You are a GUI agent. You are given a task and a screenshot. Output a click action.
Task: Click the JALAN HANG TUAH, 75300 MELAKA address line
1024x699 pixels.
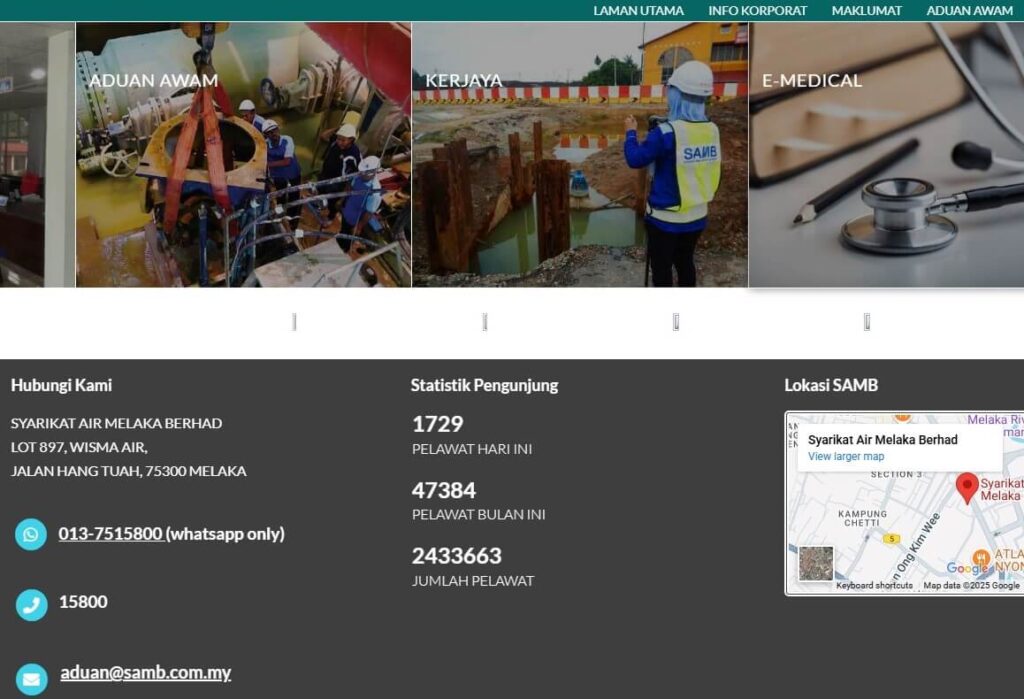[x=129, y=471]
